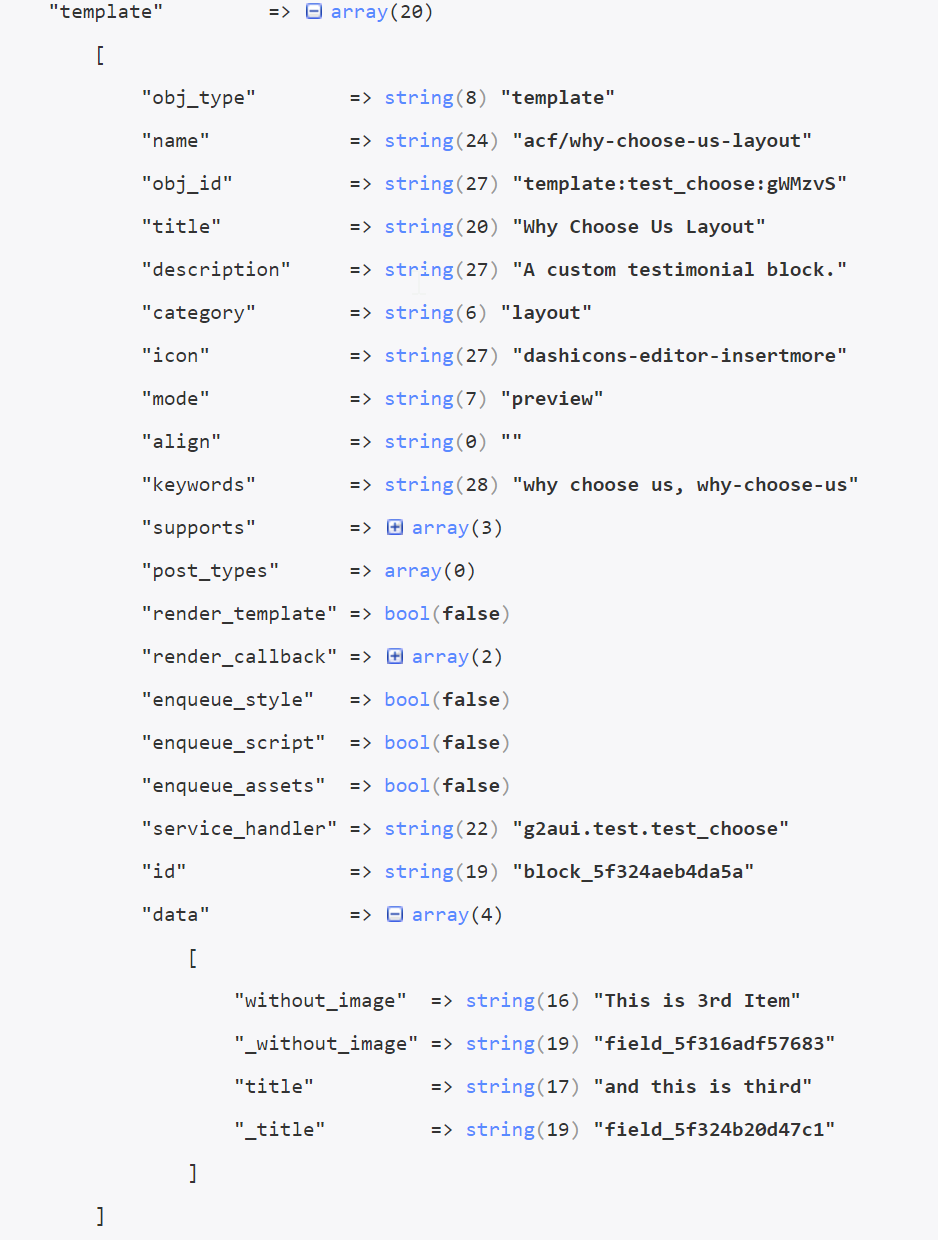Click the "dashicons-editor-insertmore" icon value
The height and width of the screenshot is (1240, 938).
tap(680, 356)
